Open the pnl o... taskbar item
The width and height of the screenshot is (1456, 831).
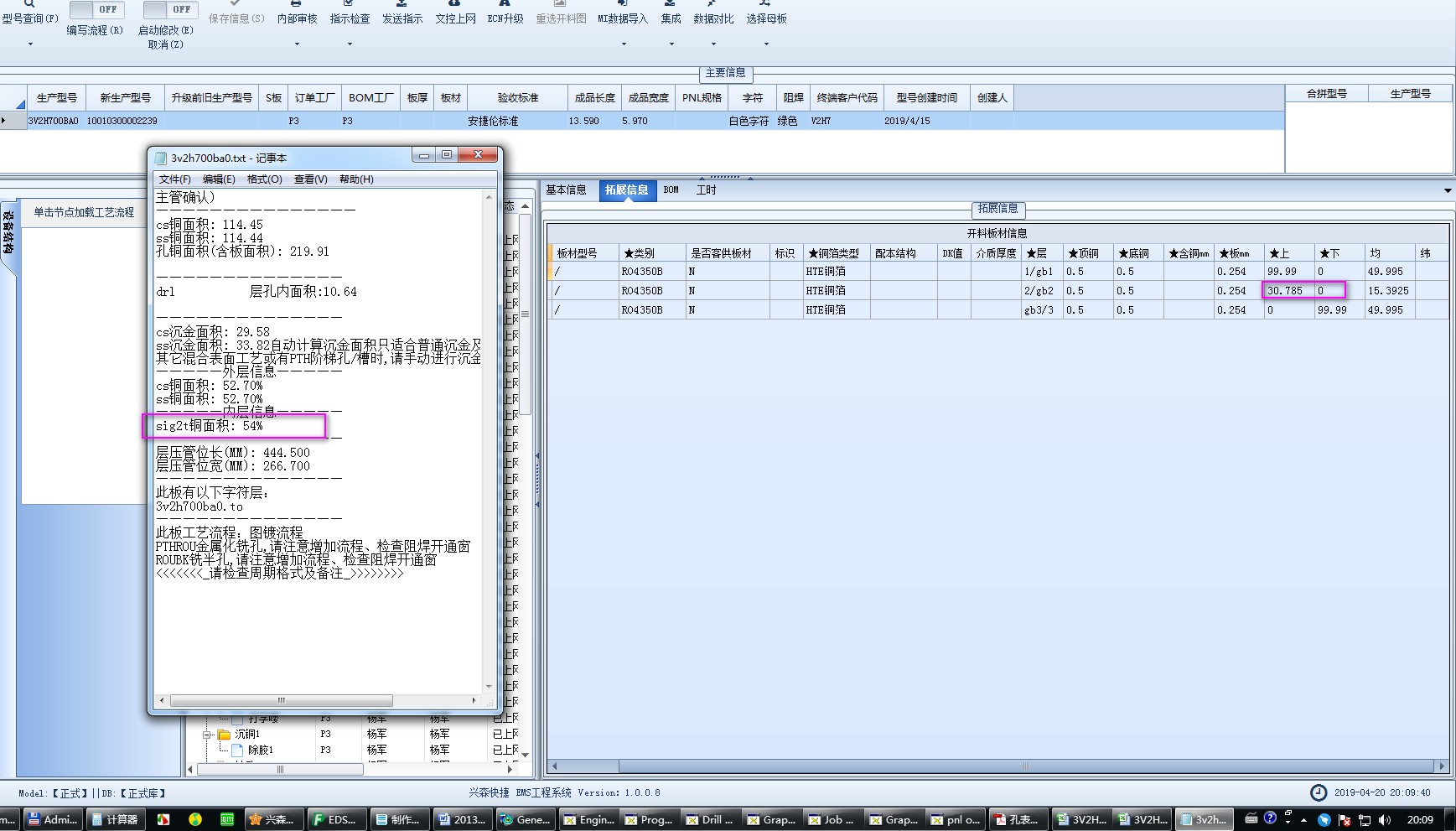(x=956, y=819)
